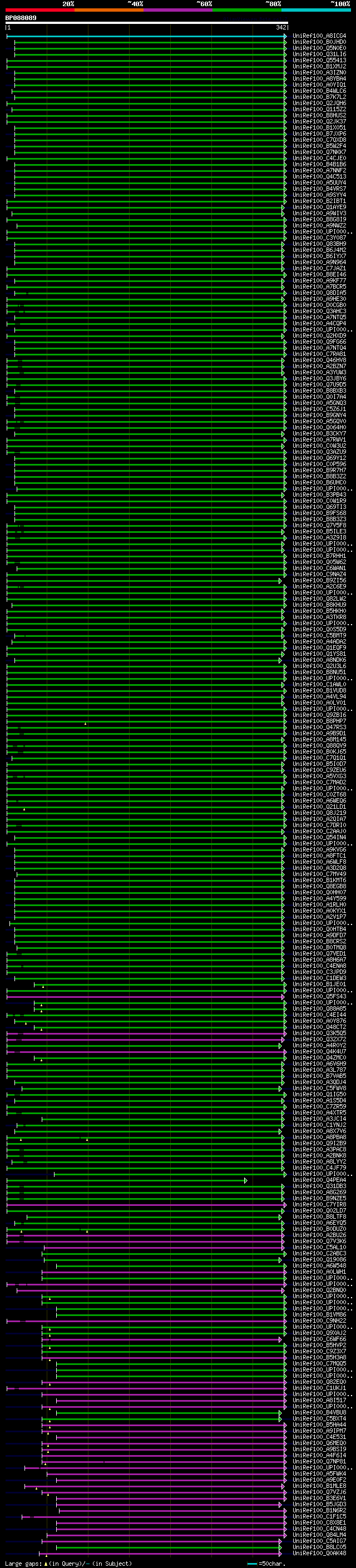The height and width of the screenshot is (1568, 356).
Task: Select hit label UniRef100_Q2JQH6
Action: pyautogui.click(x=319, y=103)
